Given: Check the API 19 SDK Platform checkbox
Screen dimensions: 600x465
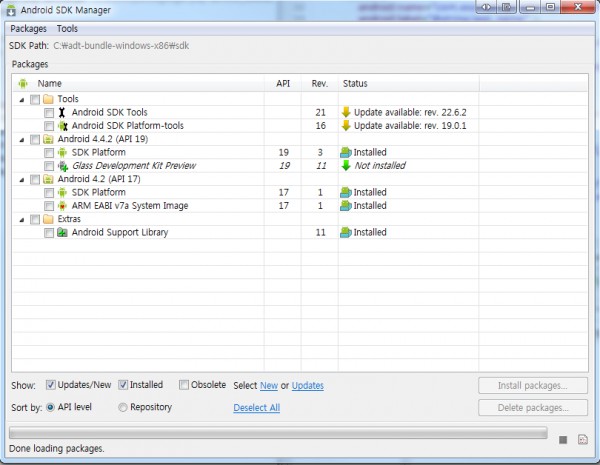Looking at the screenshot, I should pyautogui.click(x=49, y=153).
